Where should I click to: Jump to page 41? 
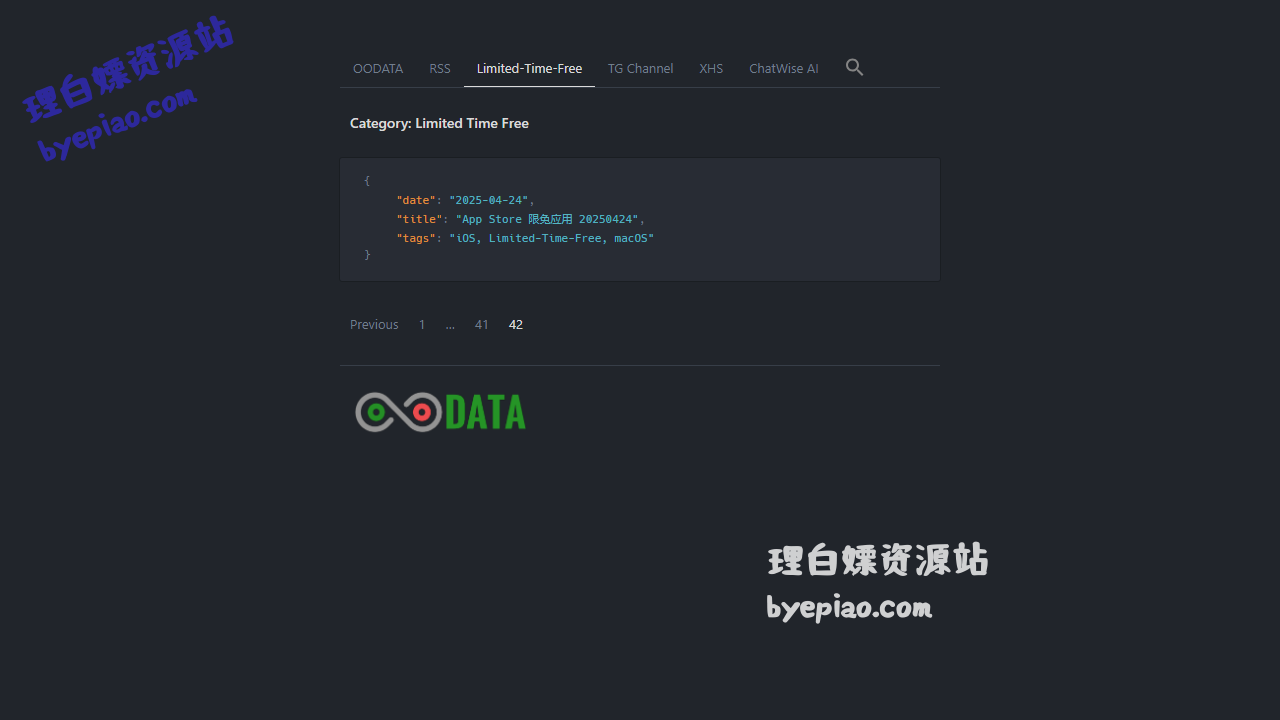click(482, 325)
